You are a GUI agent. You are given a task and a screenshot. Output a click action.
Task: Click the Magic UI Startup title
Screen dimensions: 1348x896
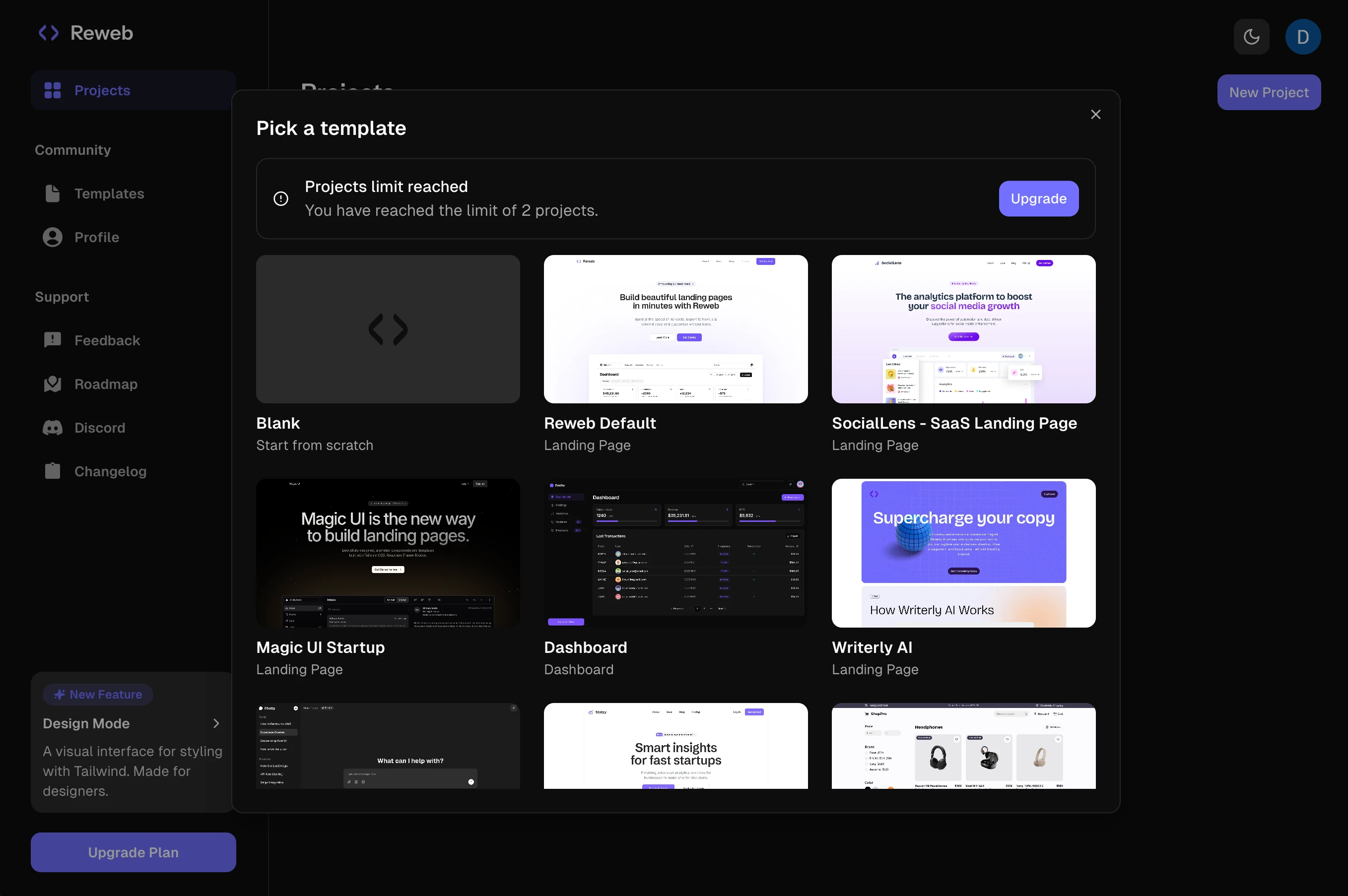click(x=321, y=647)
